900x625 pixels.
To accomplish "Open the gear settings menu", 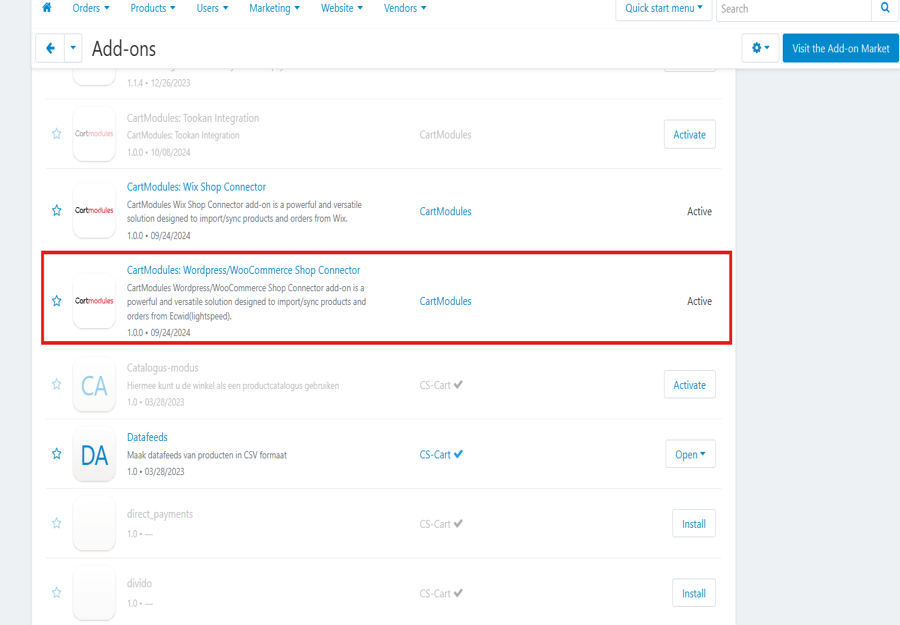I will tap(760, 48).
